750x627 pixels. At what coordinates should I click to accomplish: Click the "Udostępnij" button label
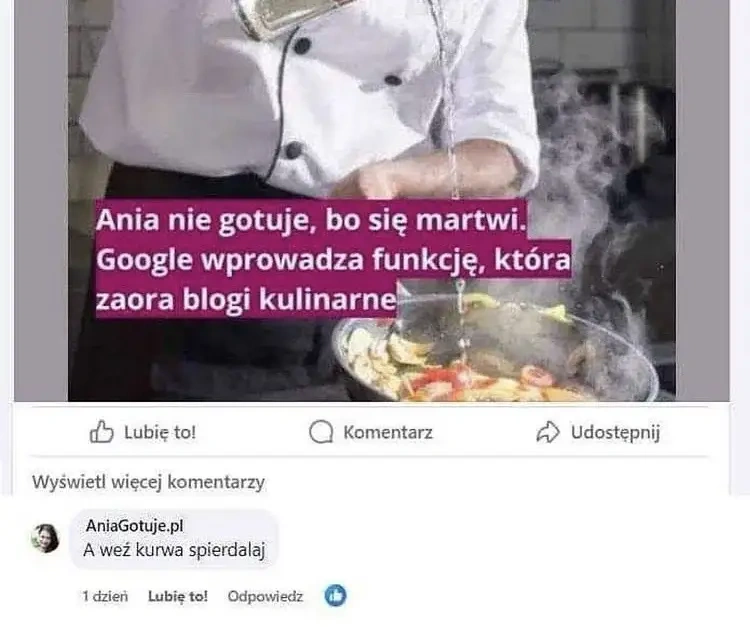tap(616, 433)
